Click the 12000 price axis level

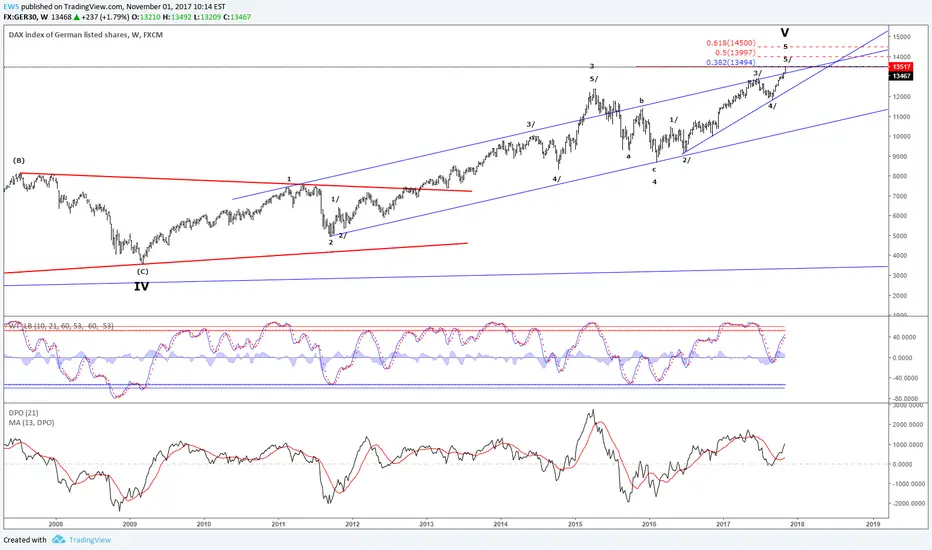click(x=902, y=96)
